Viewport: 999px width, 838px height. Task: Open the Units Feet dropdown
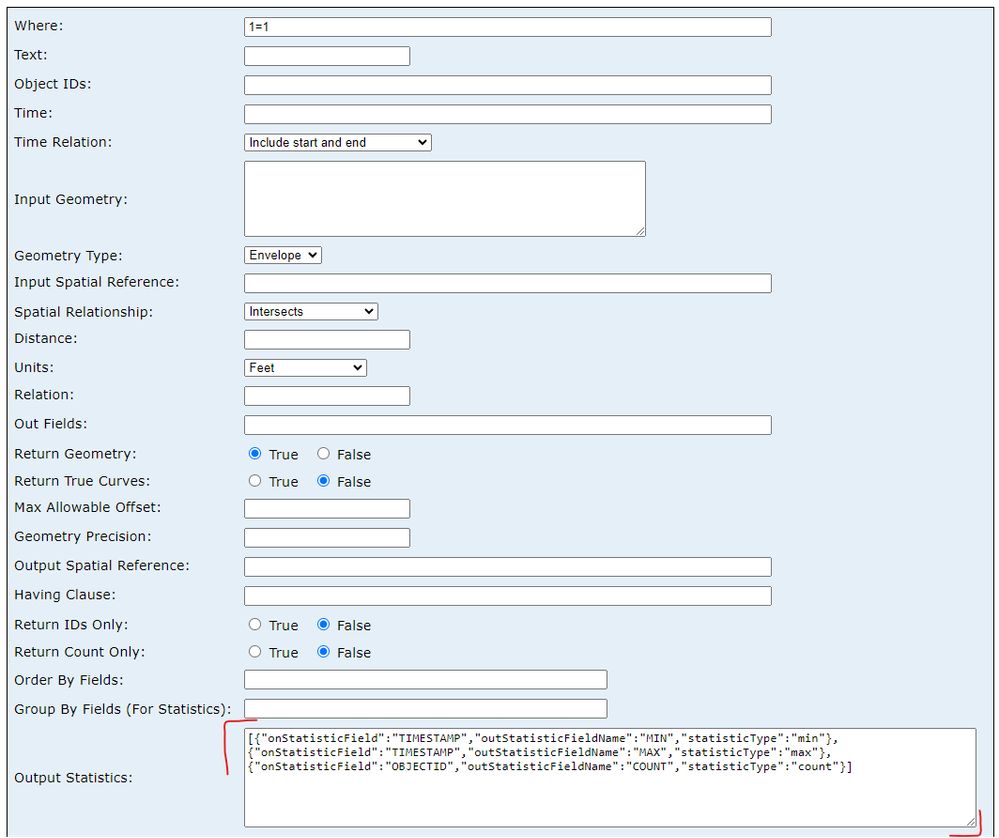[x=305, y=368]
